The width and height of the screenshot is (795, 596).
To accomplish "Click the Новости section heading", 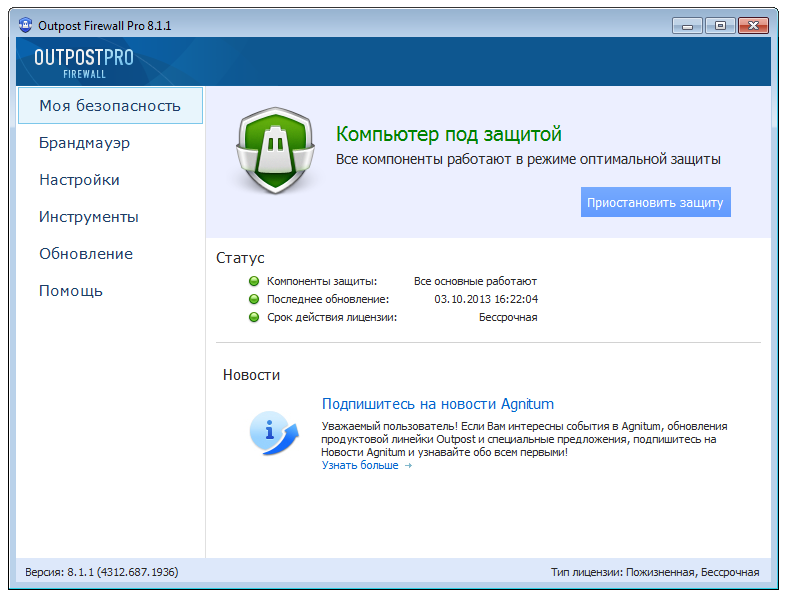I will 251,375.
